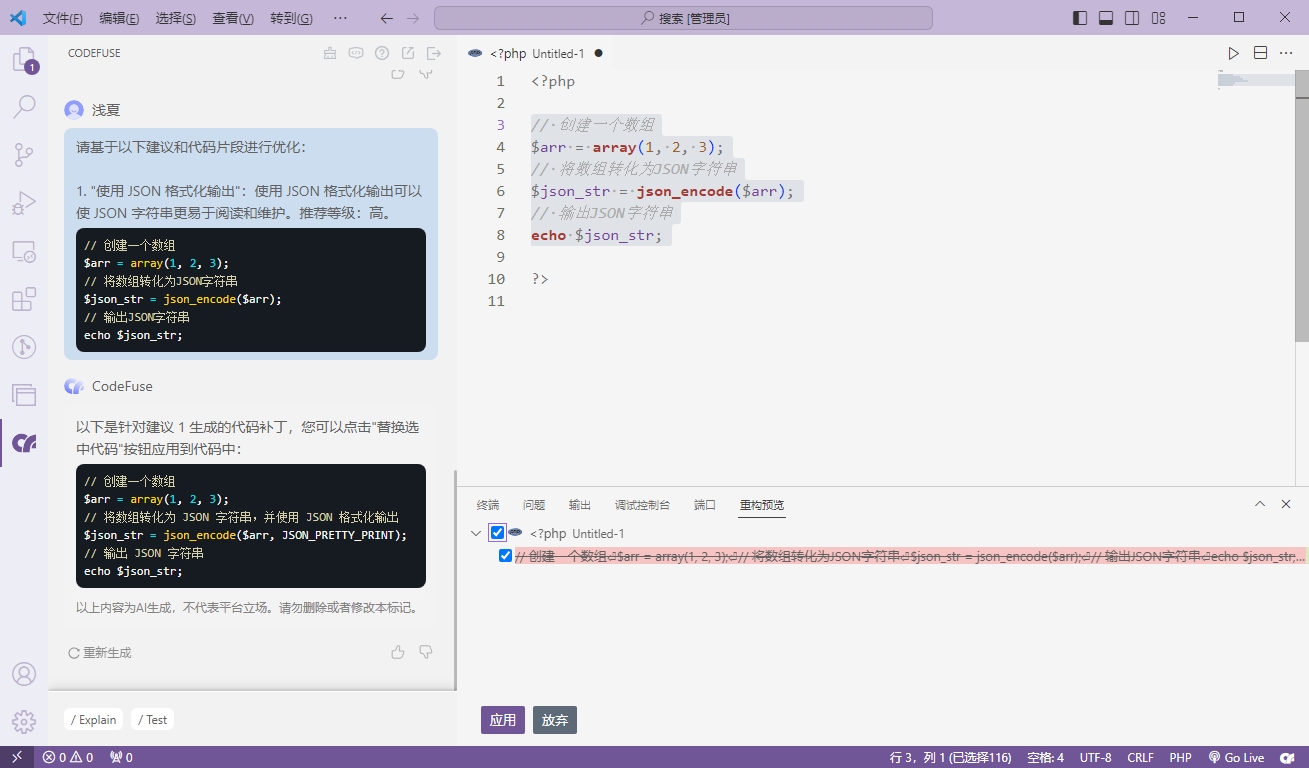Dislike the CodeFuse response with thumbs down
1309x768 pixels.
[x=426, y=652]
